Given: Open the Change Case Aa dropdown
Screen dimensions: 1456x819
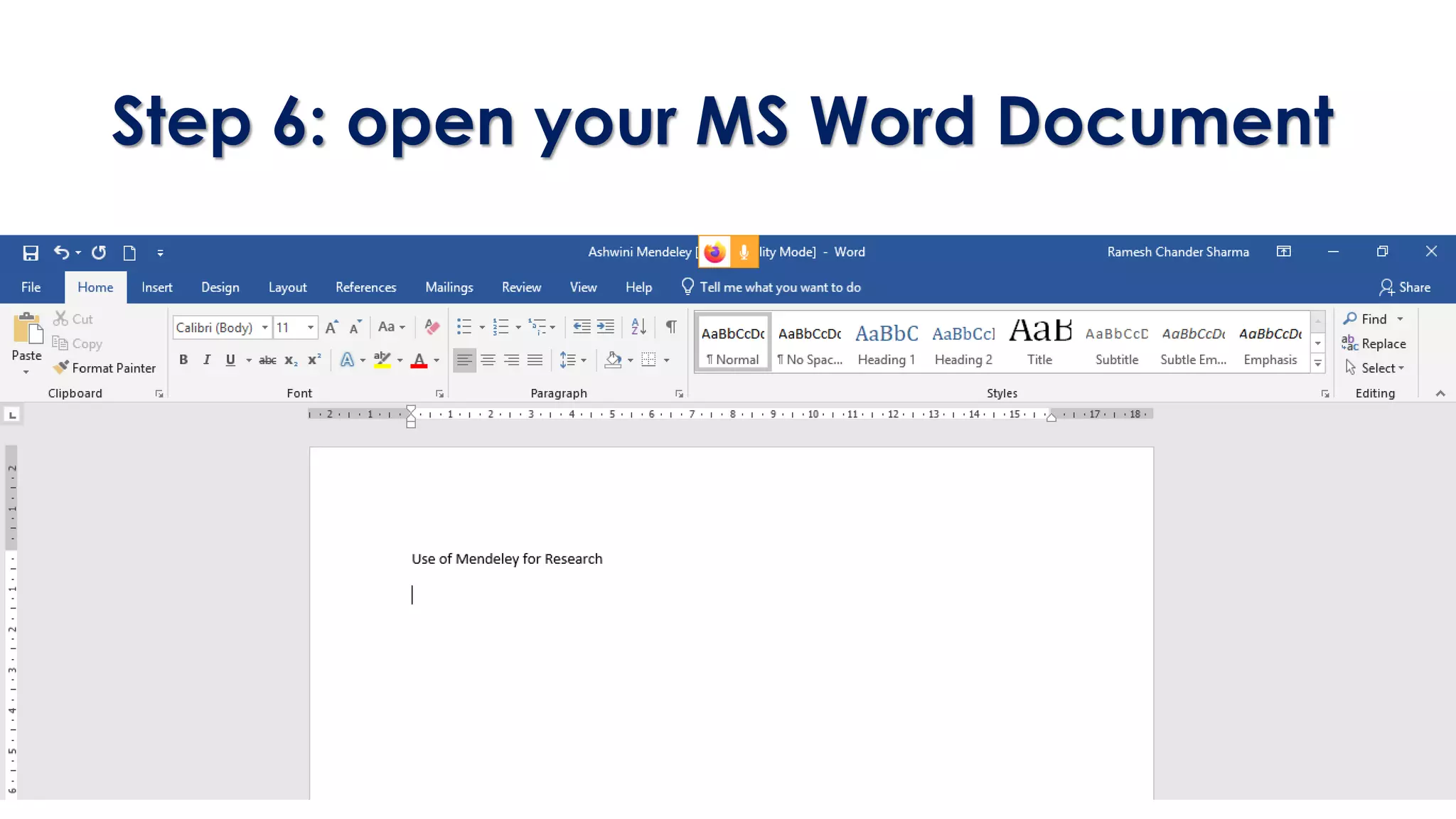Looking at the screenshot, I should (391, 327).
